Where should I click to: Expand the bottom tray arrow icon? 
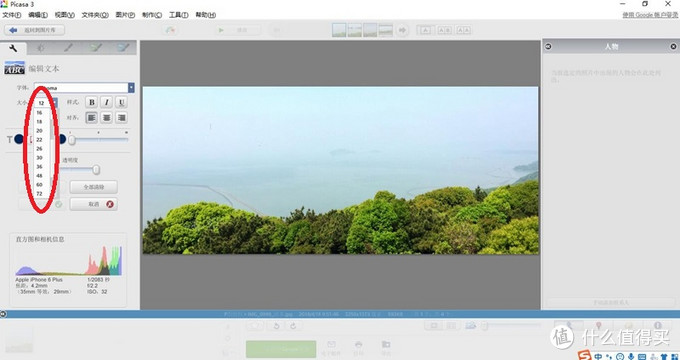click(x=3, y=314)
